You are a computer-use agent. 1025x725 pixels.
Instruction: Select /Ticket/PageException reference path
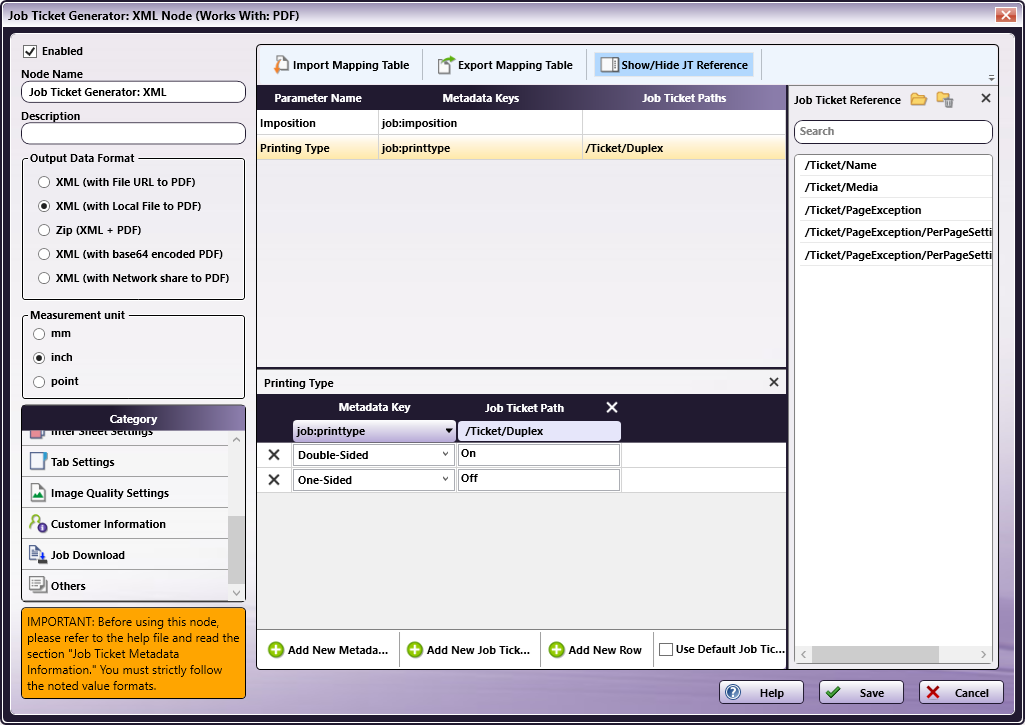point(894,210)
